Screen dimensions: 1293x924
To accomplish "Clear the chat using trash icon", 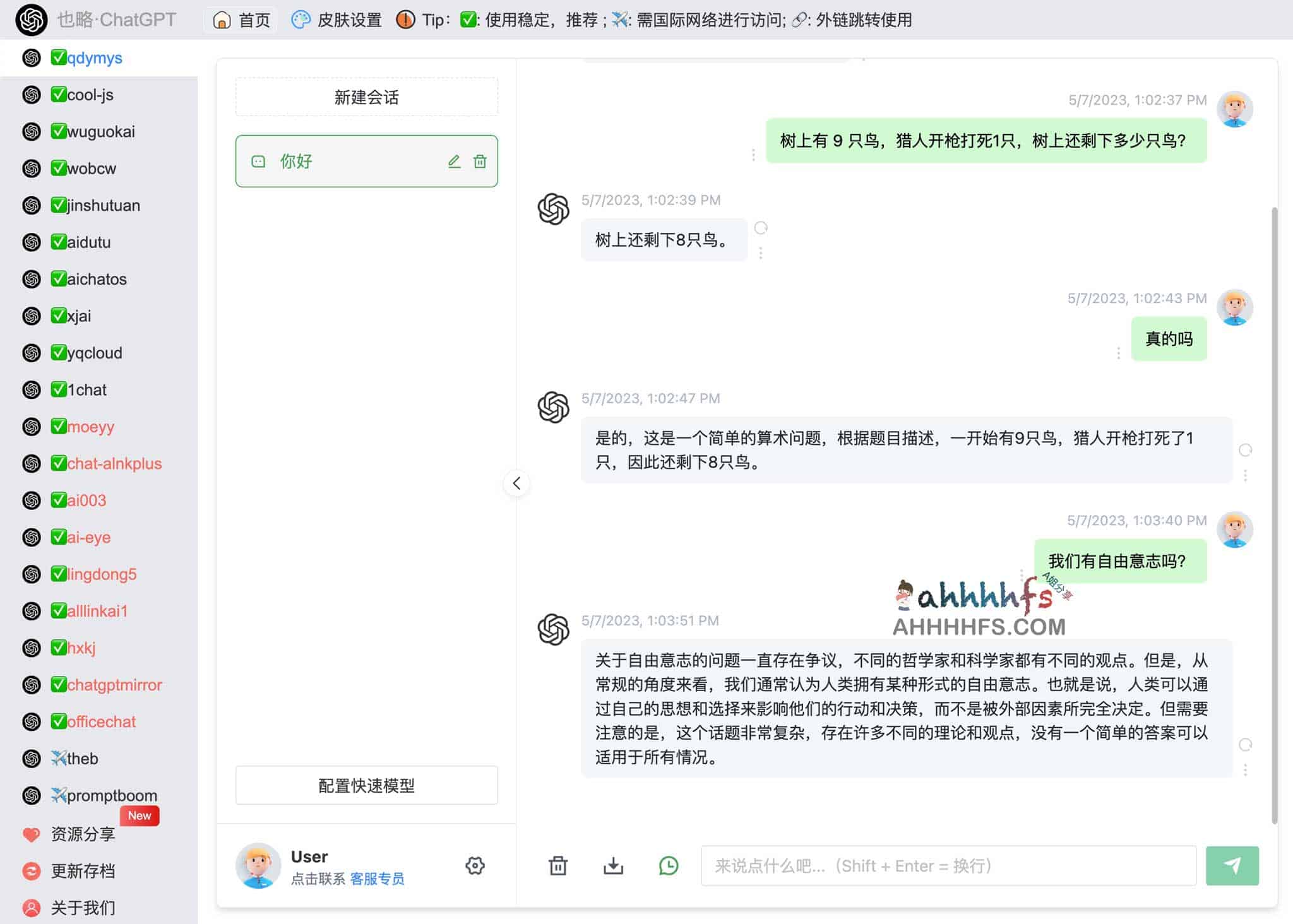I will (558, 866).
